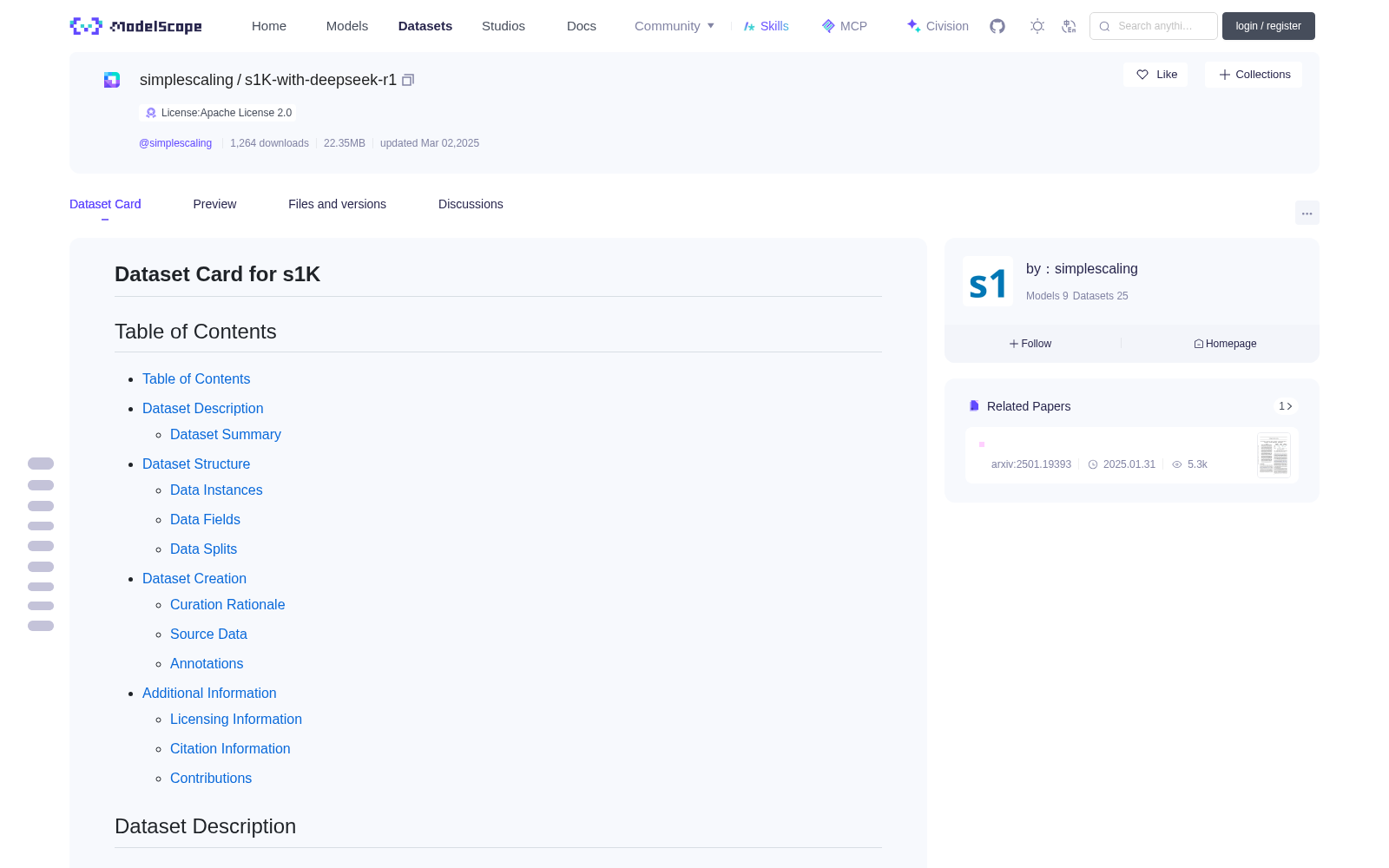The width and height of the screenshot is (1389, 868).
Task: Jump to Additional Information link
Action: pos(209,694)
